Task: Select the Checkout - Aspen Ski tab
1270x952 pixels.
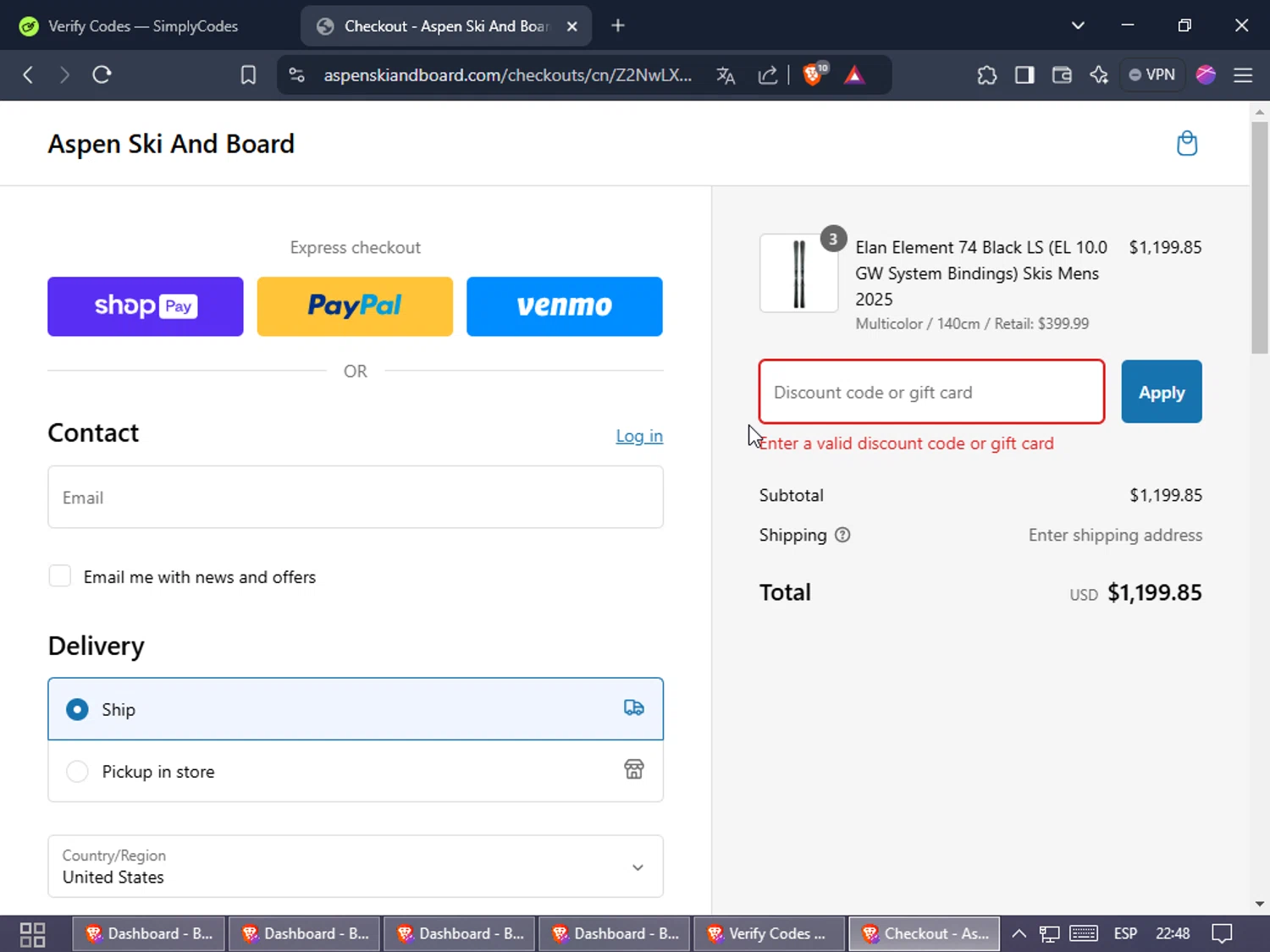Action: point(446,26)
